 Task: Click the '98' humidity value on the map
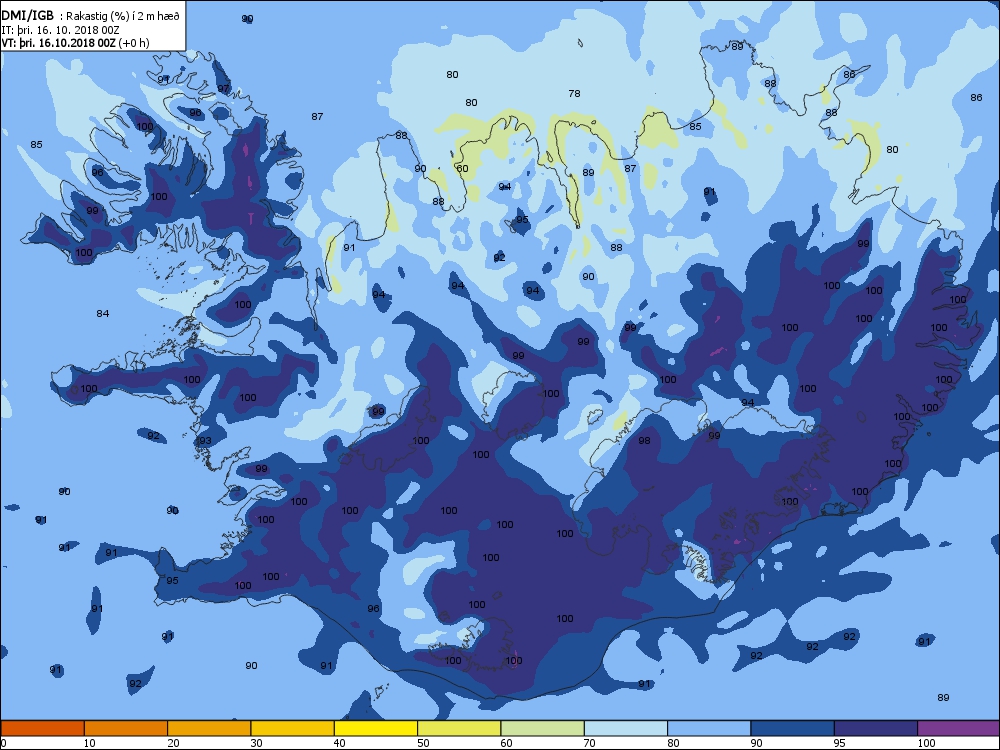click(x=644, y=441)
